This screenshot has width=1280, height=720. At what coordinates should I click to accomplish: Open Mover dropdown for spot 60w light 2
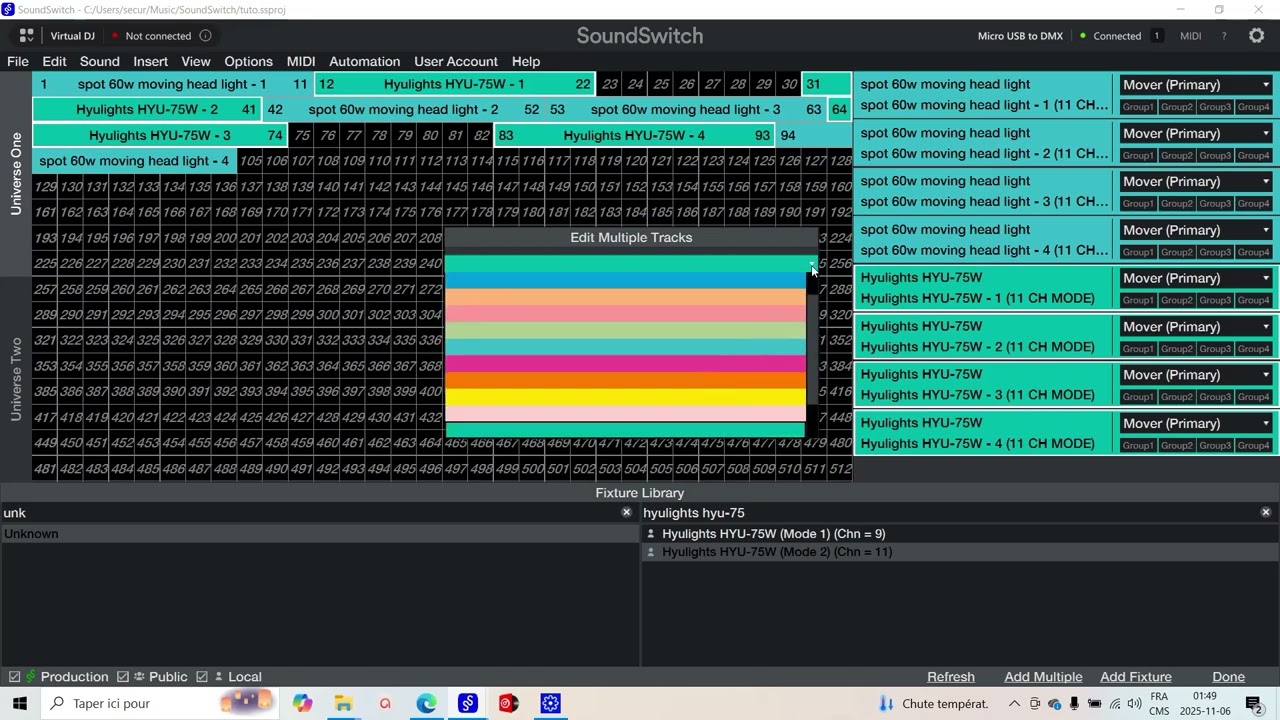click(1196, 134)
